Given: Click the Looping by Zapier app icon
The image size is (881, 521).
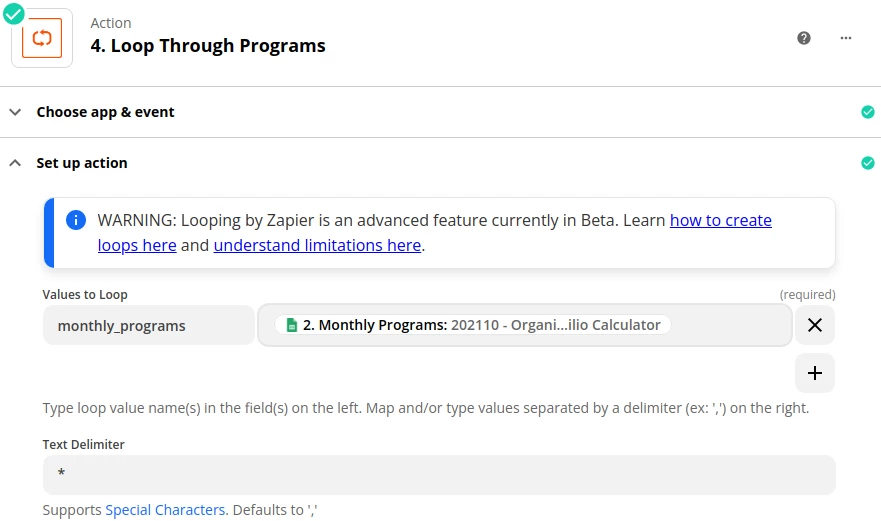Looking at the screenshot, I should click(42, 39).
